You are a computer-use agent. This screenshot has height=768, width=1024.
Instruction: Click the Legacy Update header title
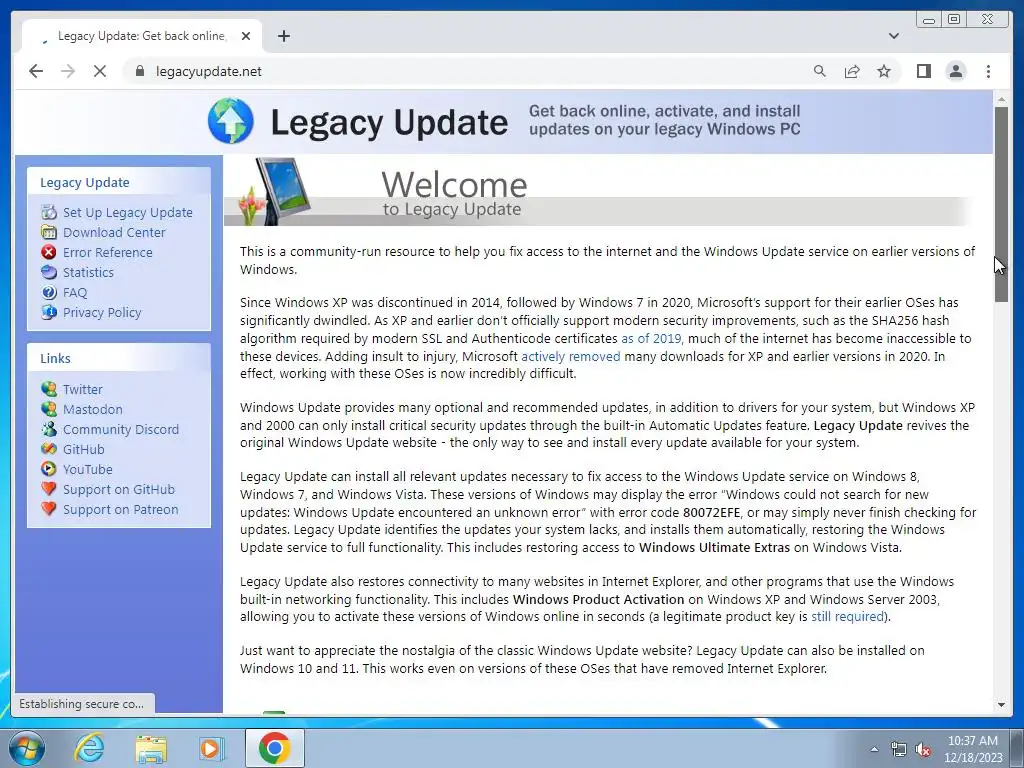[x=389, y=122]
